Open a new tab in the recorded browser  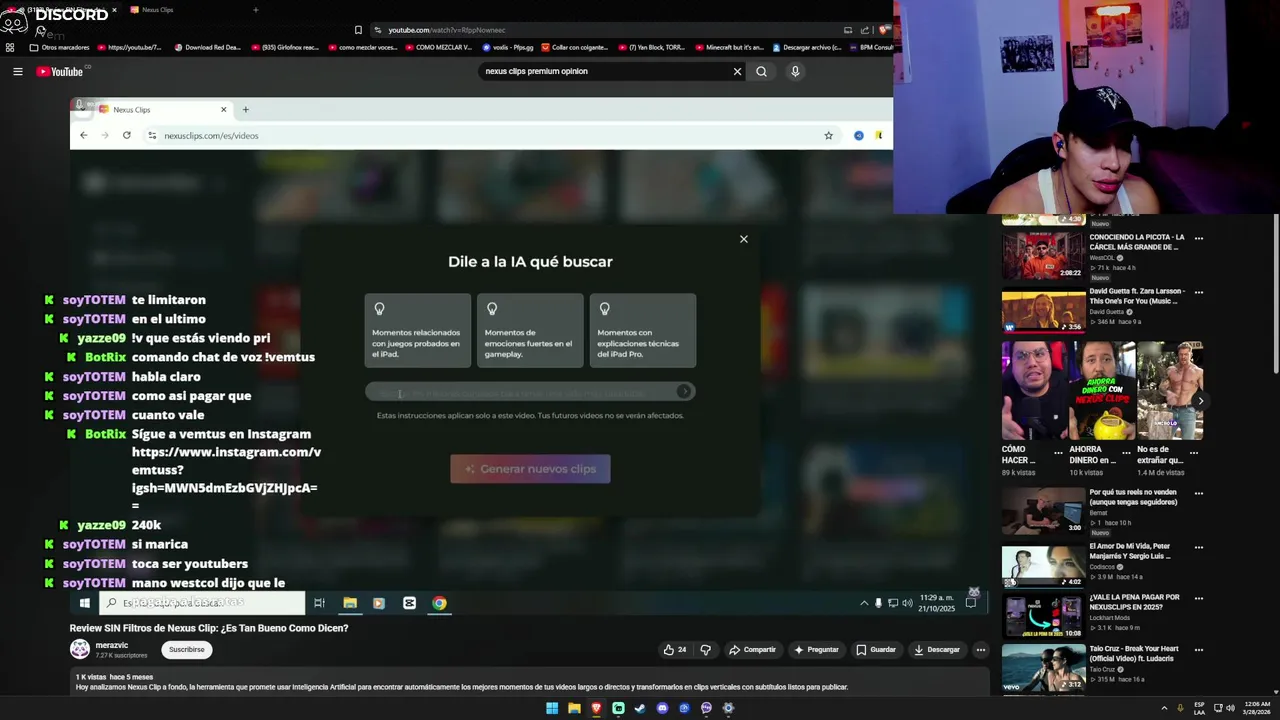pos(245,109)
